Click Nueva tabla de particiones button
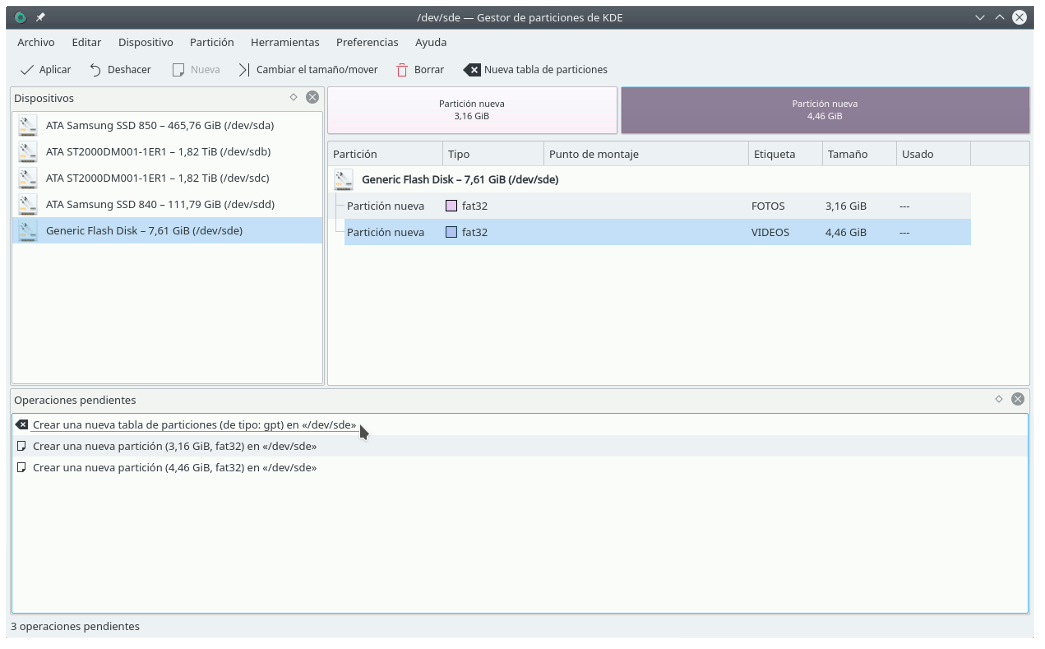Screen dimensions: 1045x649 pyautogui.click(x=536, y=70)
